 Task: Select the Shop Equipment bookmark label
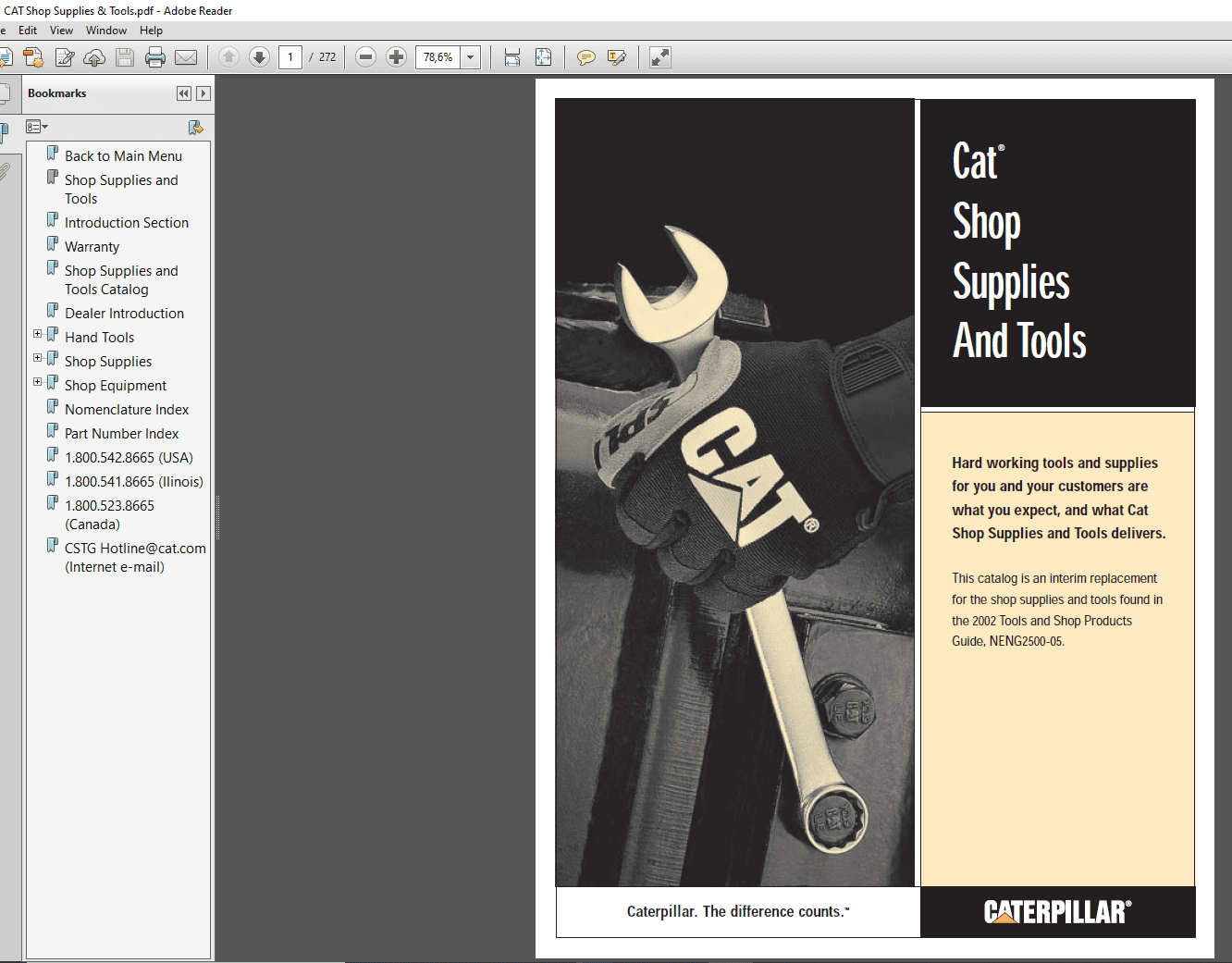tap(116, 386)
